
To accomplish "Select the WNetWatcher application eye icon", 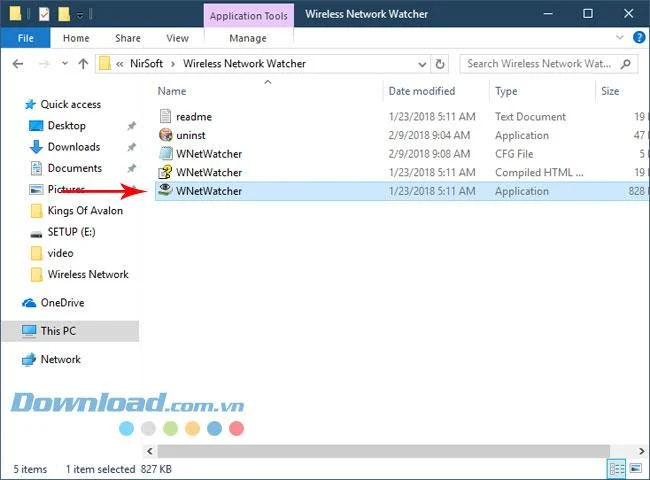I will click(165, 190).
